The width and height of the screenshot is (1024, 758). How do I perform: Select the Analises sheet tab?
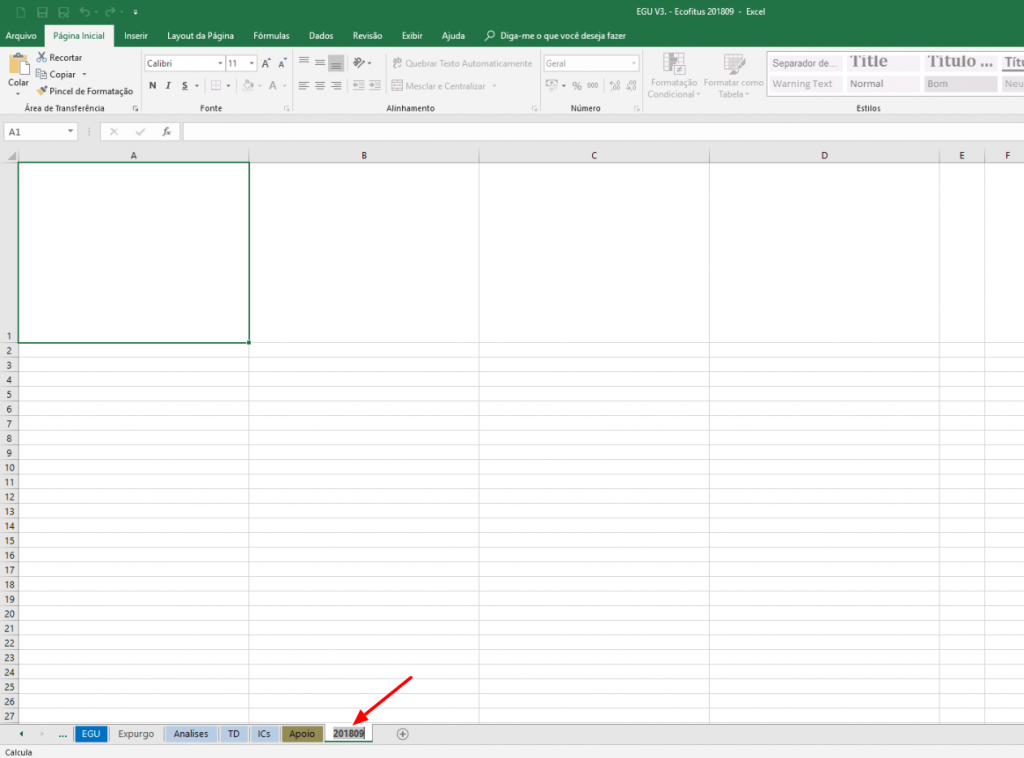click(x=191, y=734)
